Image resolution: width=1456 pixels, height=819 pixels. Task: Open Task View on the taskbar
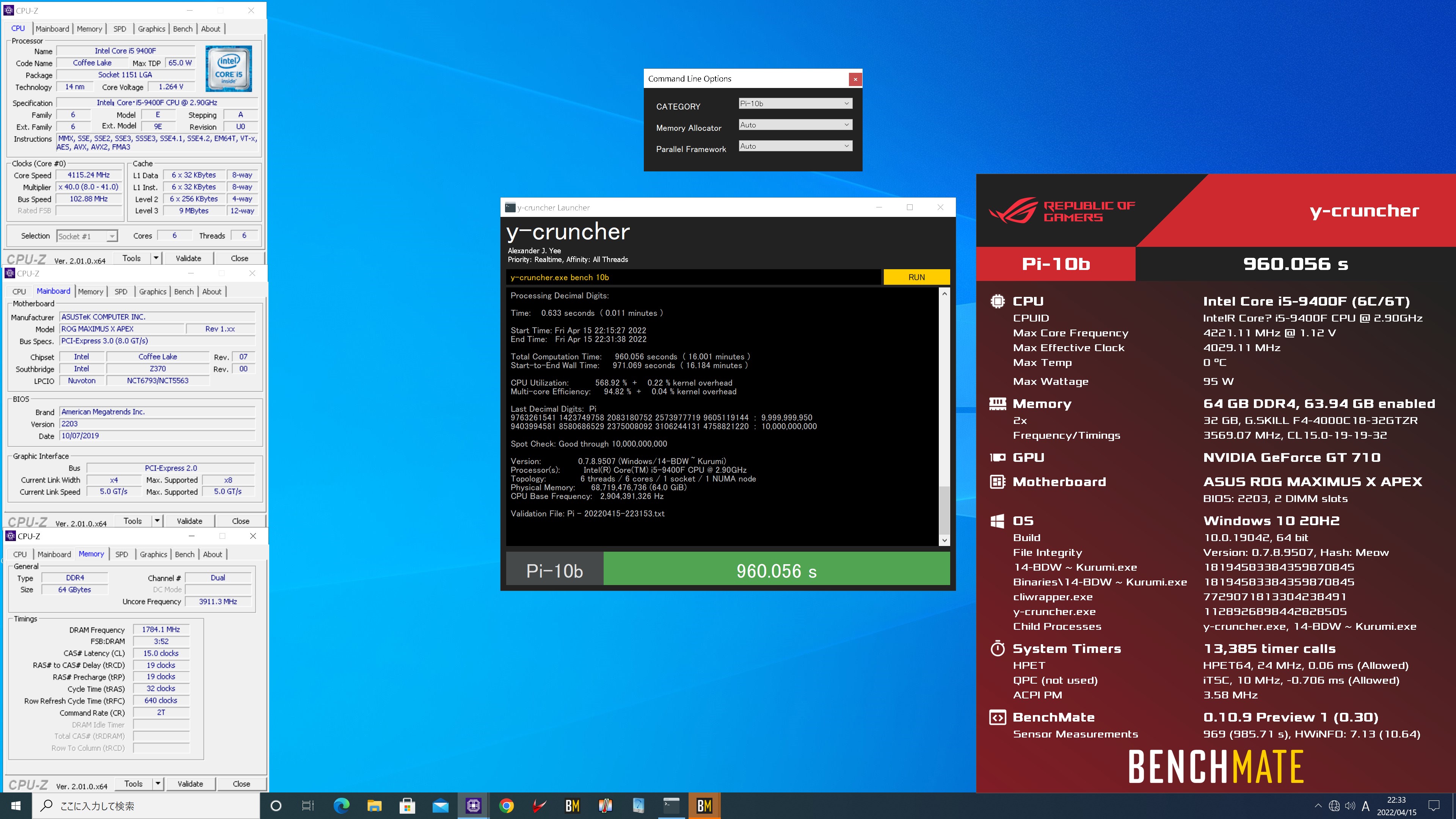(308, 805)
